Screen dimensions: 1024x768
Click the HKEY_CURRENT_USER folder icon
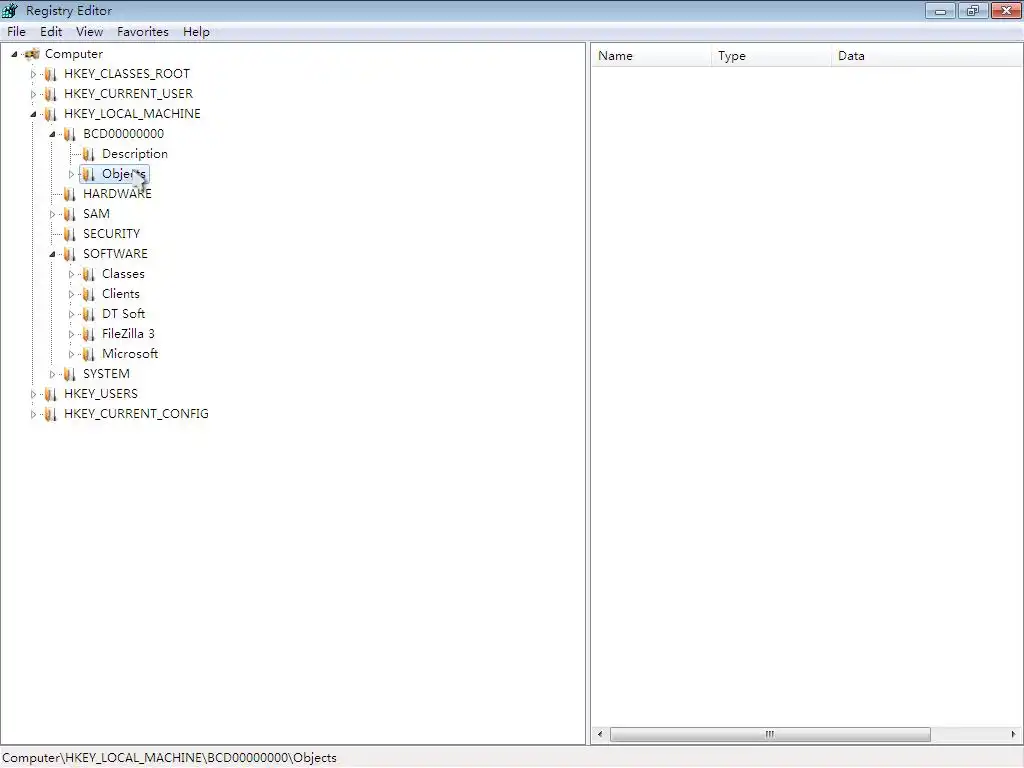(50, 94)
